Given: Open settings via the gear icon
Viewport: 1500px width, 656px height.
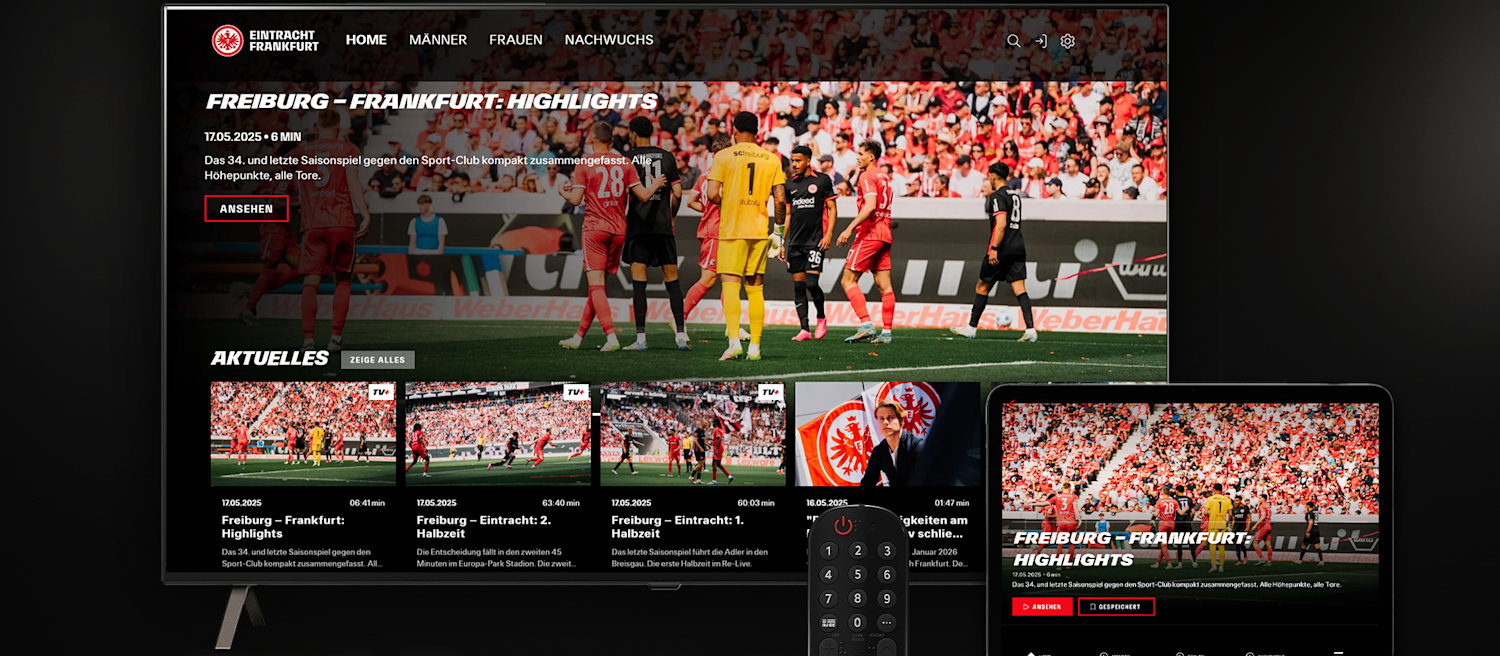Looking at the screenshot, I should (1068, 41).
